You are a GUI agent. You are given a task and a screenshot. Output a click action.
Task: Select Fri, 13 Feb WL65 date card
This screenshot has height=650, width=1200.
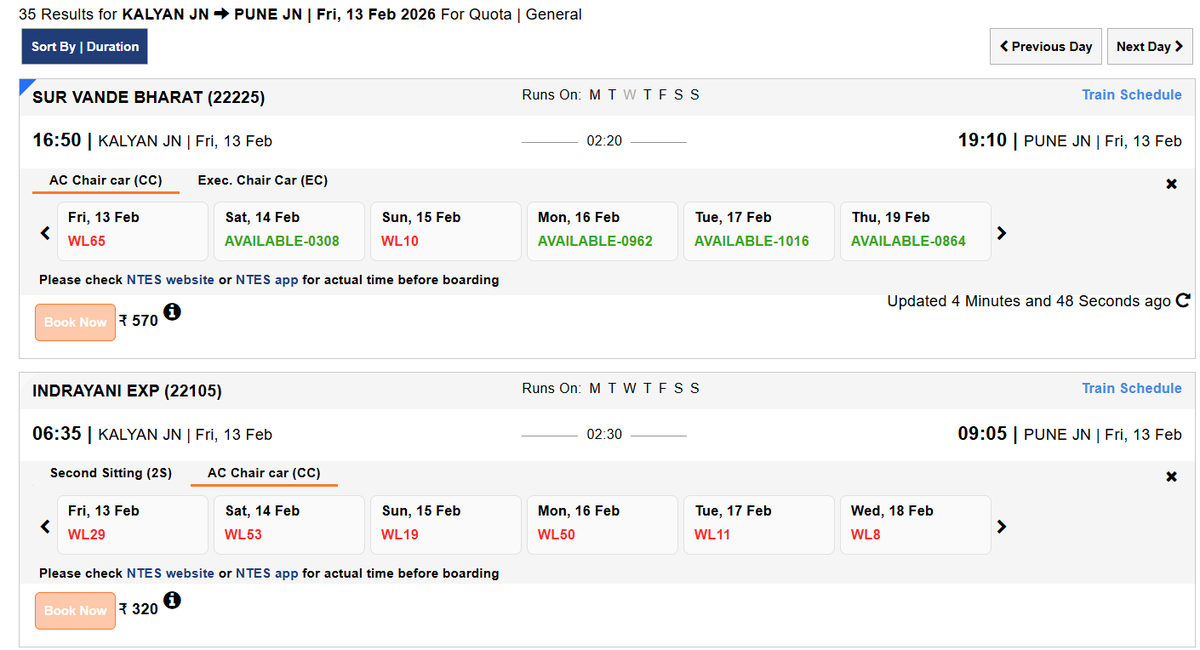pyautogui.click(x=132, y=231)
